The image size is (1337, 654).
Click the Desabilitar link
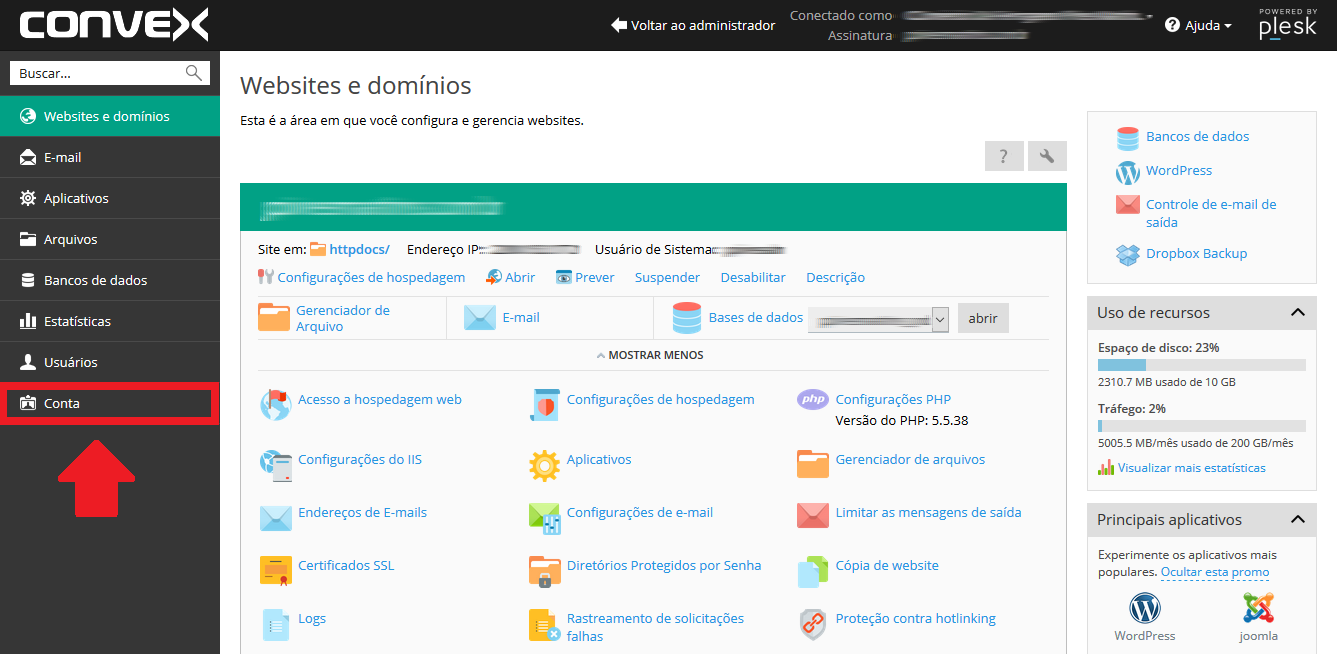click(x=753, y=277)
